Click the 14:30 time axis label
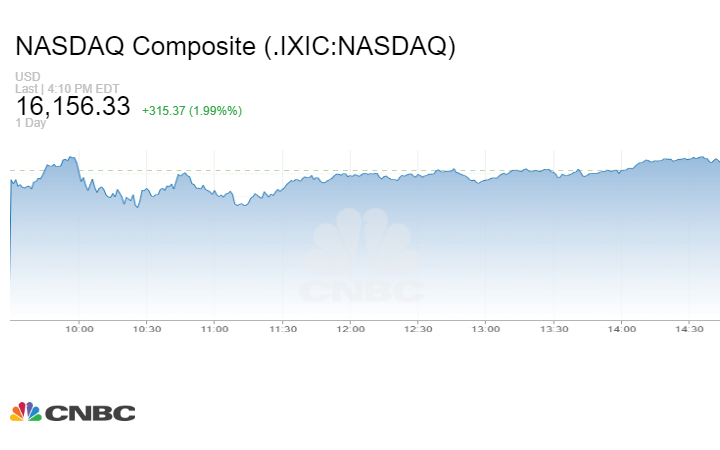Screen dimensions: 720x450 point(690,329)
